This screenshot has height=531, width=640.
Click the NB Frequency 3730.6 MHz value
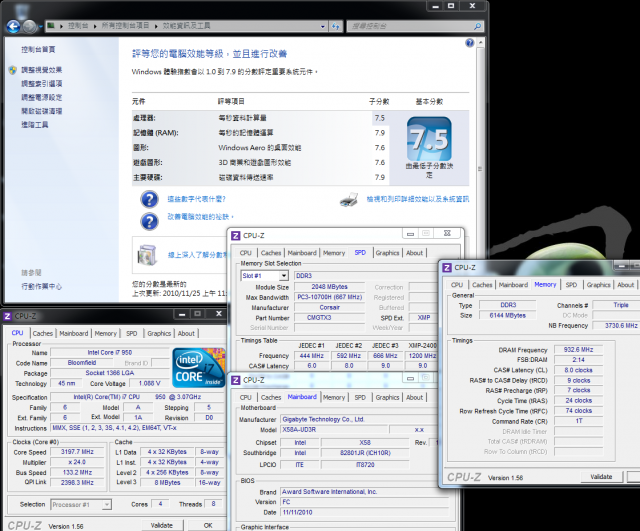[x=616, y=326]
